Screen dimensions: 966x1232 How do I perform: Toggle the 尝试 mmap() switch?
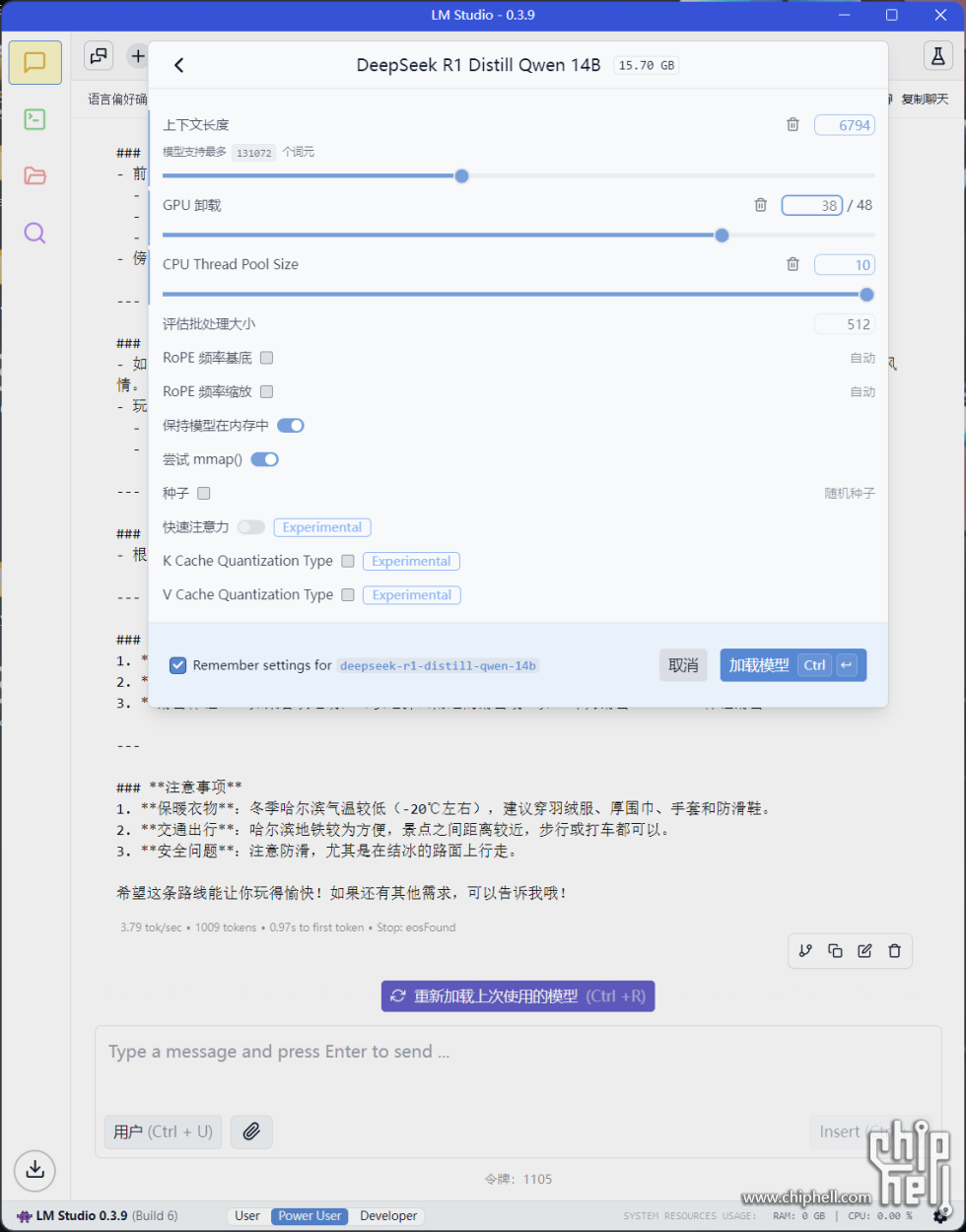[265, 459]
